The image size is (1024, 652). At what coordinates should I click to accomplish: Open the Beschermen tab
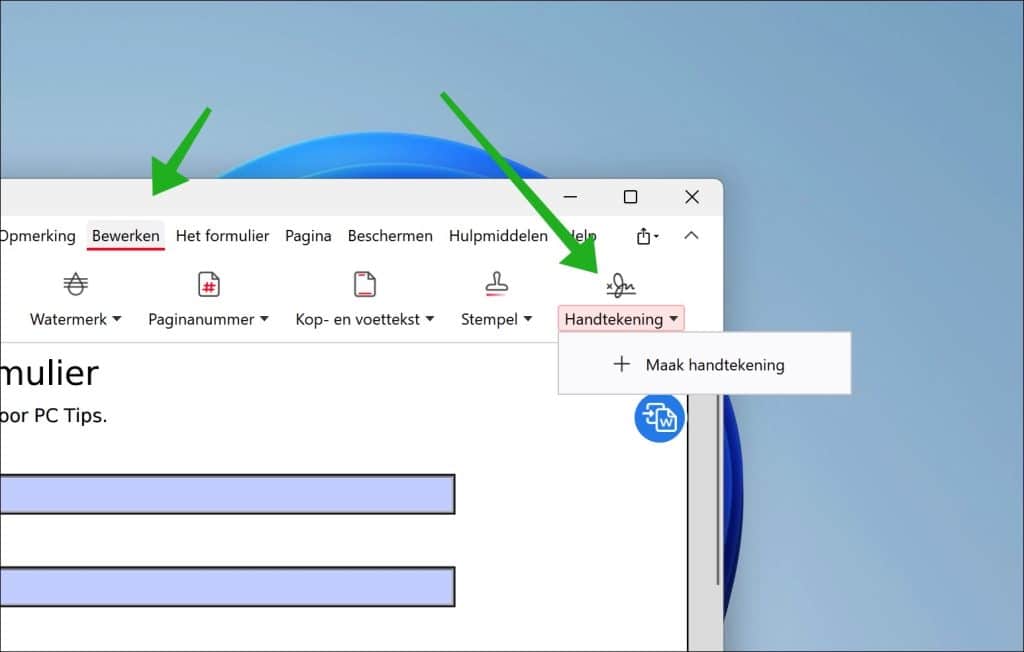point(390,236)
